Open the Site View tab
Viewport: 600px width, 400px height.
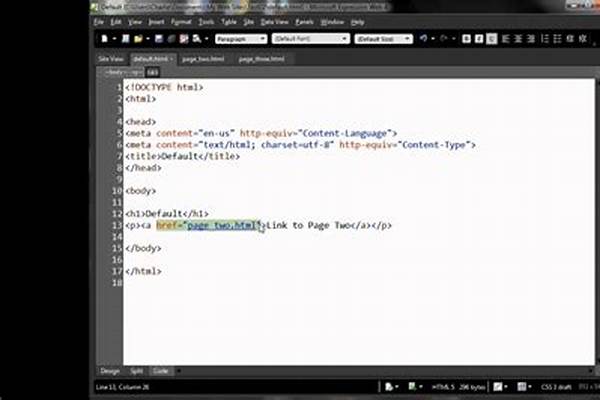click(110, 59)
